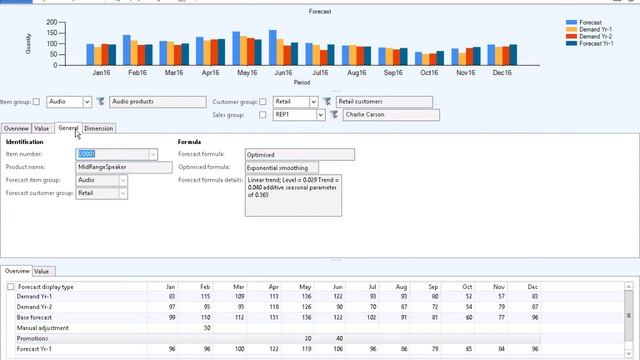Click the Audio products description field
The height and width of the screenshot is (360, 640).
(x=158, y=102)
